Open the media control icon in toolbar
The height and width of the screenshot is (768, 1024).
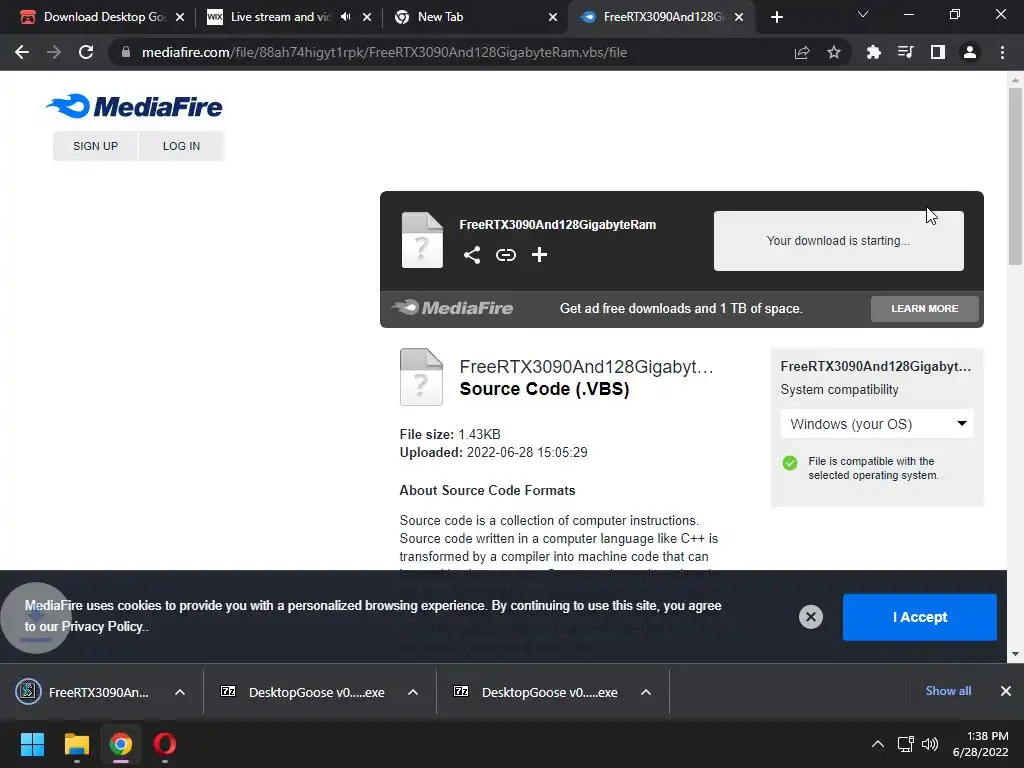tap(905, 52)
